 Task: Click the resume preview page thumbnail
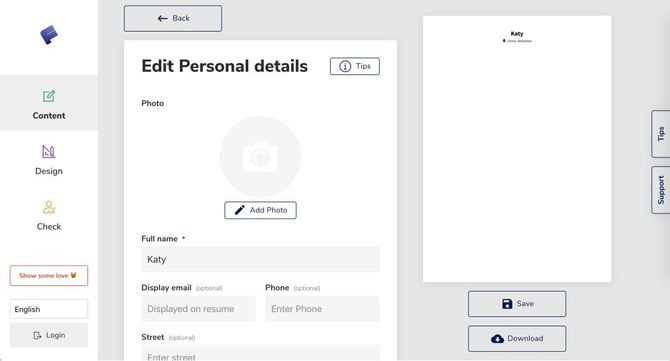517,149
